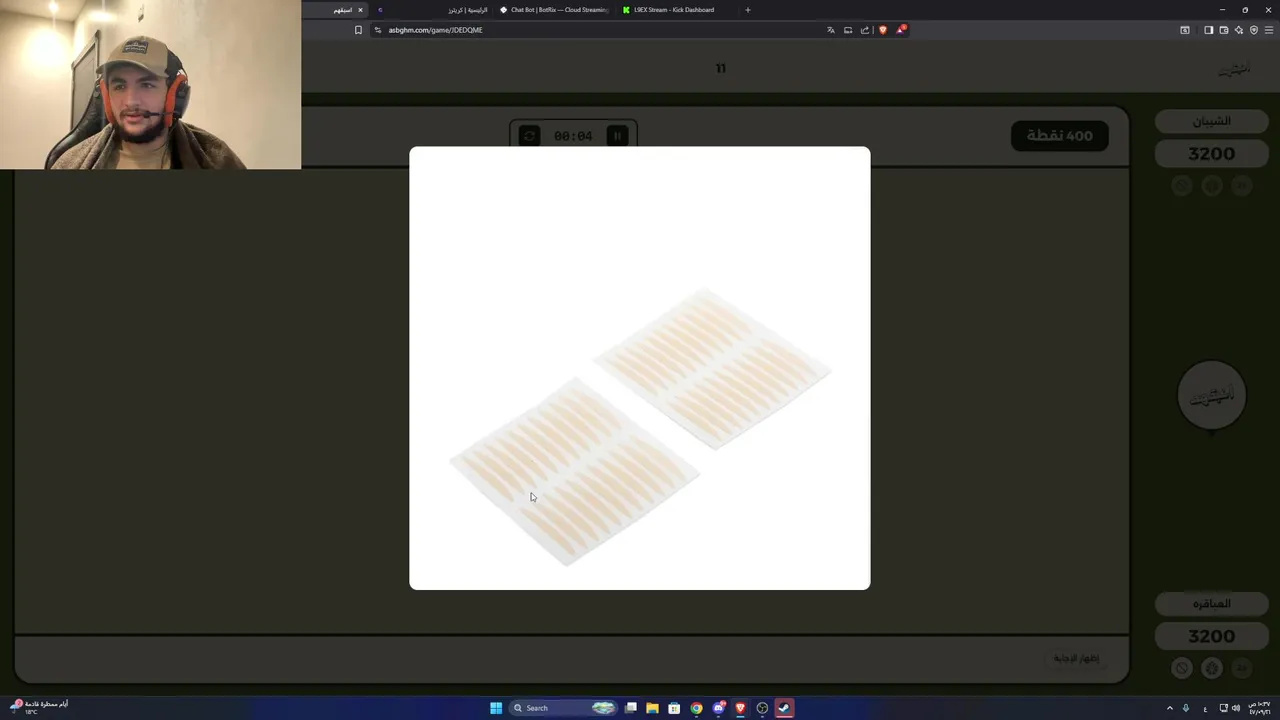Open the page translate icon
Screen dimensions: 1280x720
click(830, 30)
